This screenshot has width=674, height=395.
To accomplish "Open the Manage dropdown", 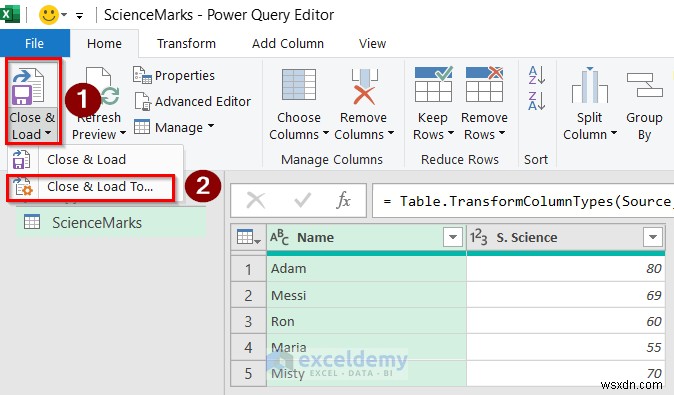I will pos(174,127).
